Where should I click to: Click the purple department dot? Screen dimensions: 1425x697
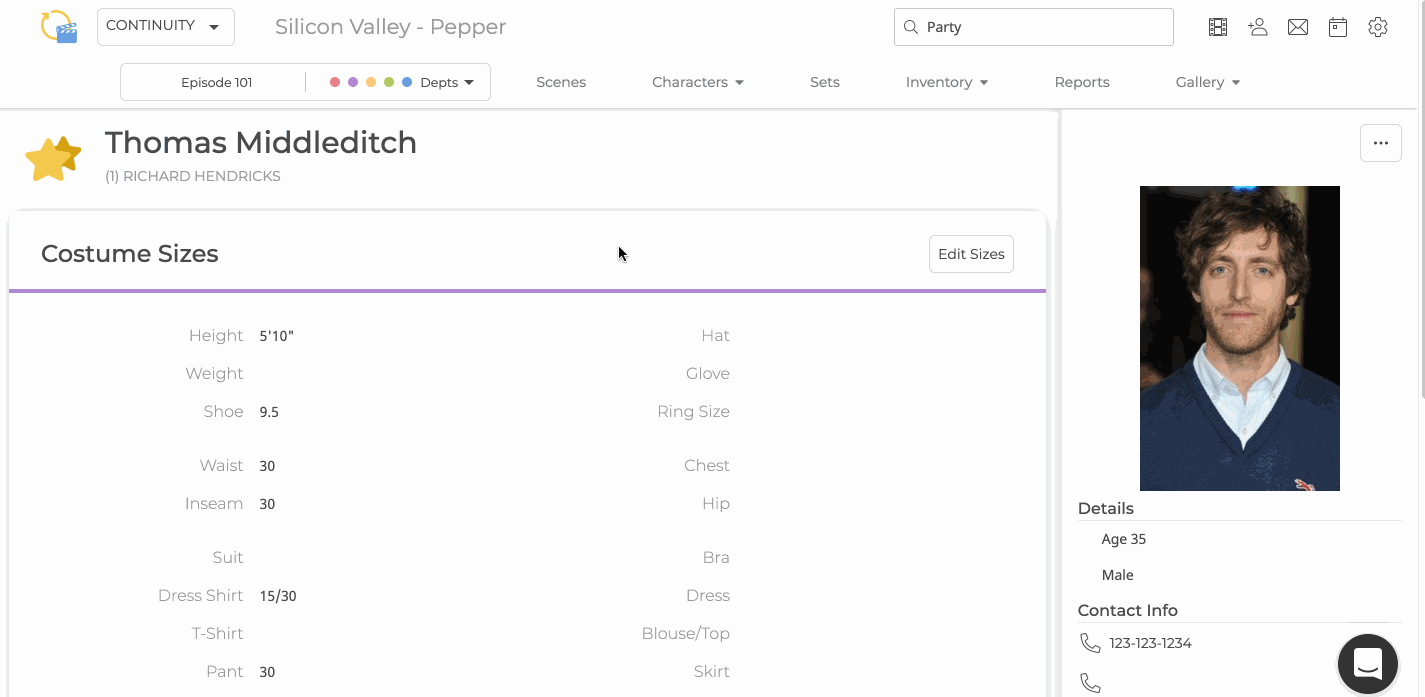pos(353,82)
